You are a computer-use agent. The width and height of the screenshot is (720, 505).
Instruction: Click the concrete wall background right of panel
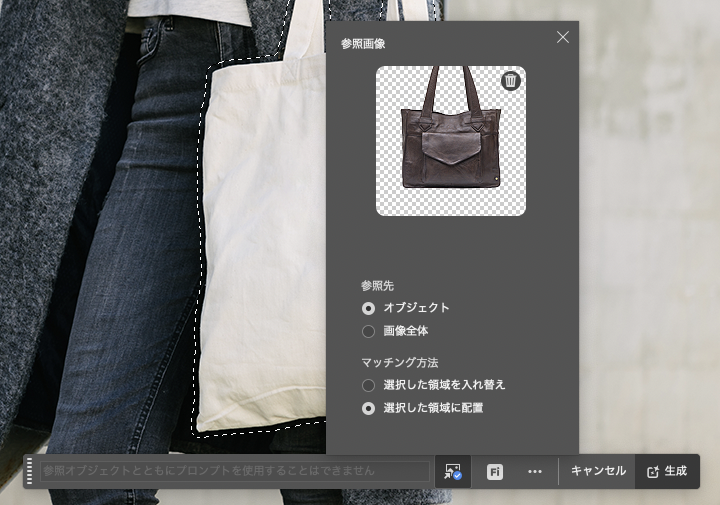[650, 250]
